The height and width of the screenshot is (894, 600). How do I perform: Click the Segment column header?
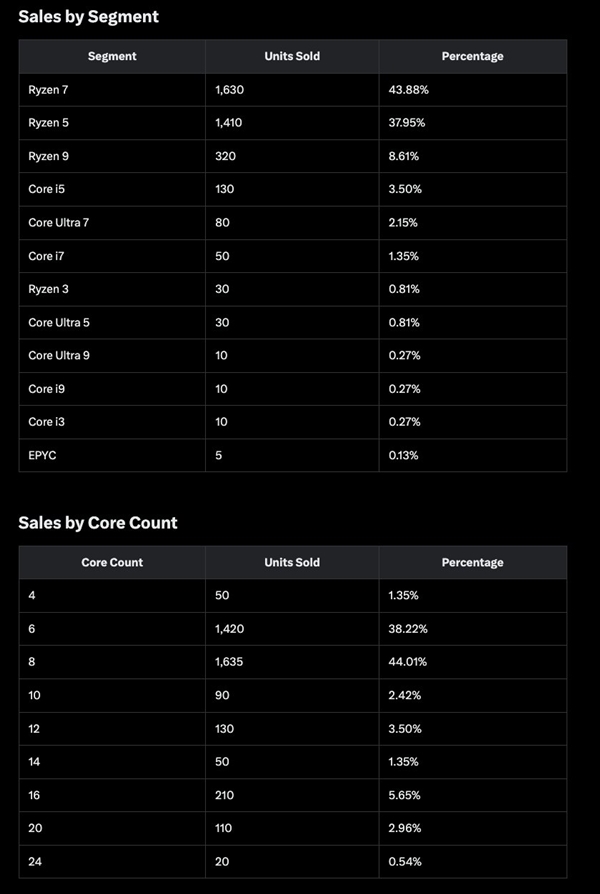point(112,57)
